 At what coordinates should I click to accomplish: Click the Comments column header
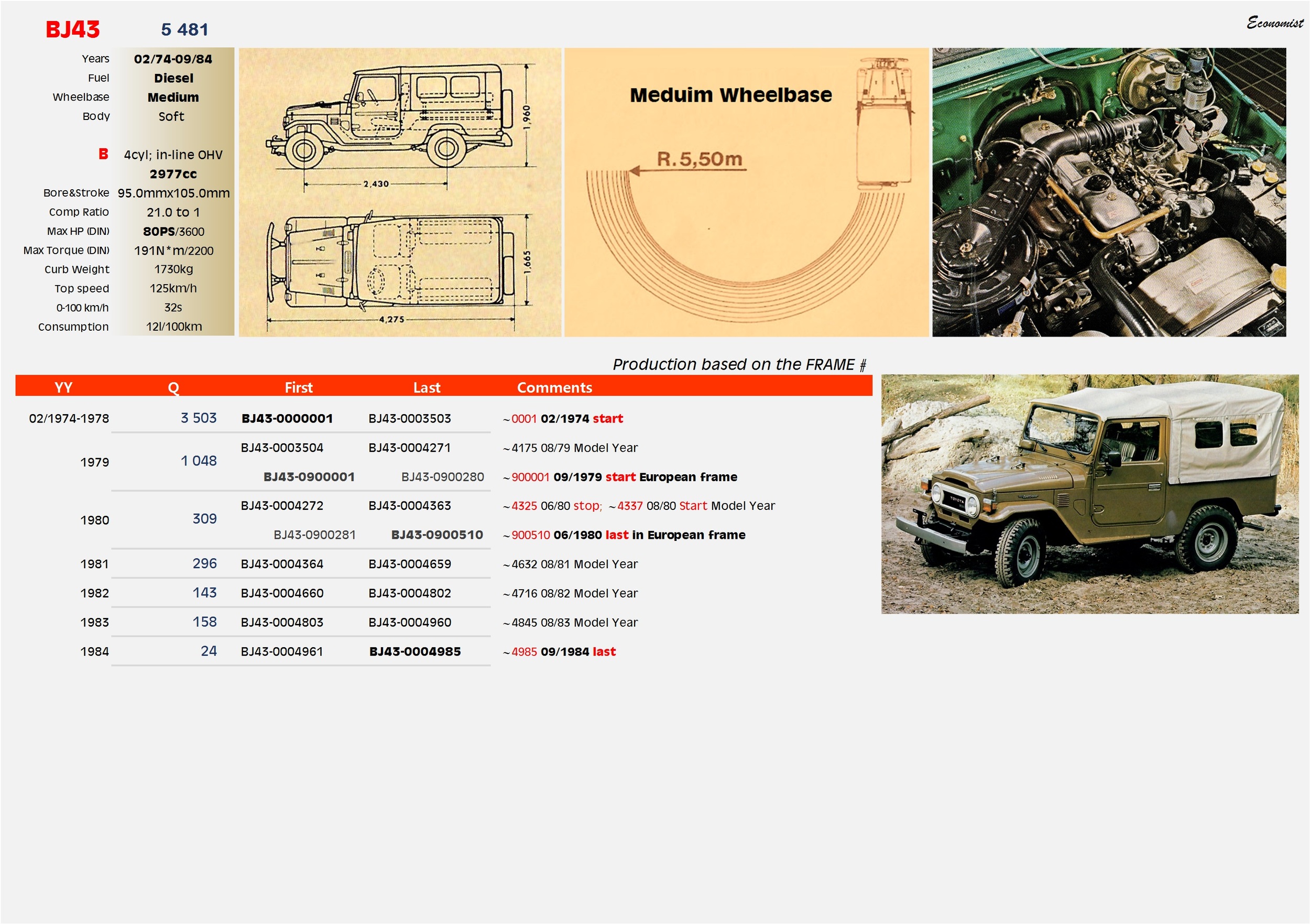[554, 387]
